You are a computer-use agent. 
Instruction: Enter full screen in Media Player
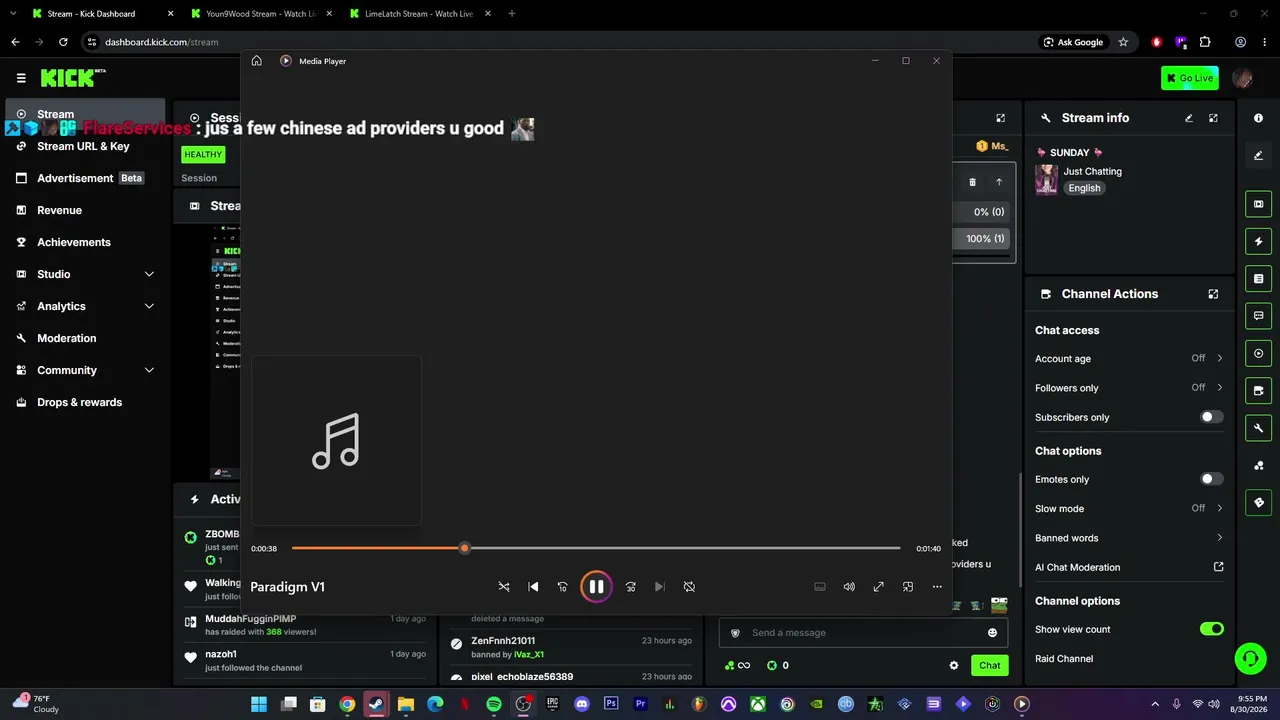878,587
